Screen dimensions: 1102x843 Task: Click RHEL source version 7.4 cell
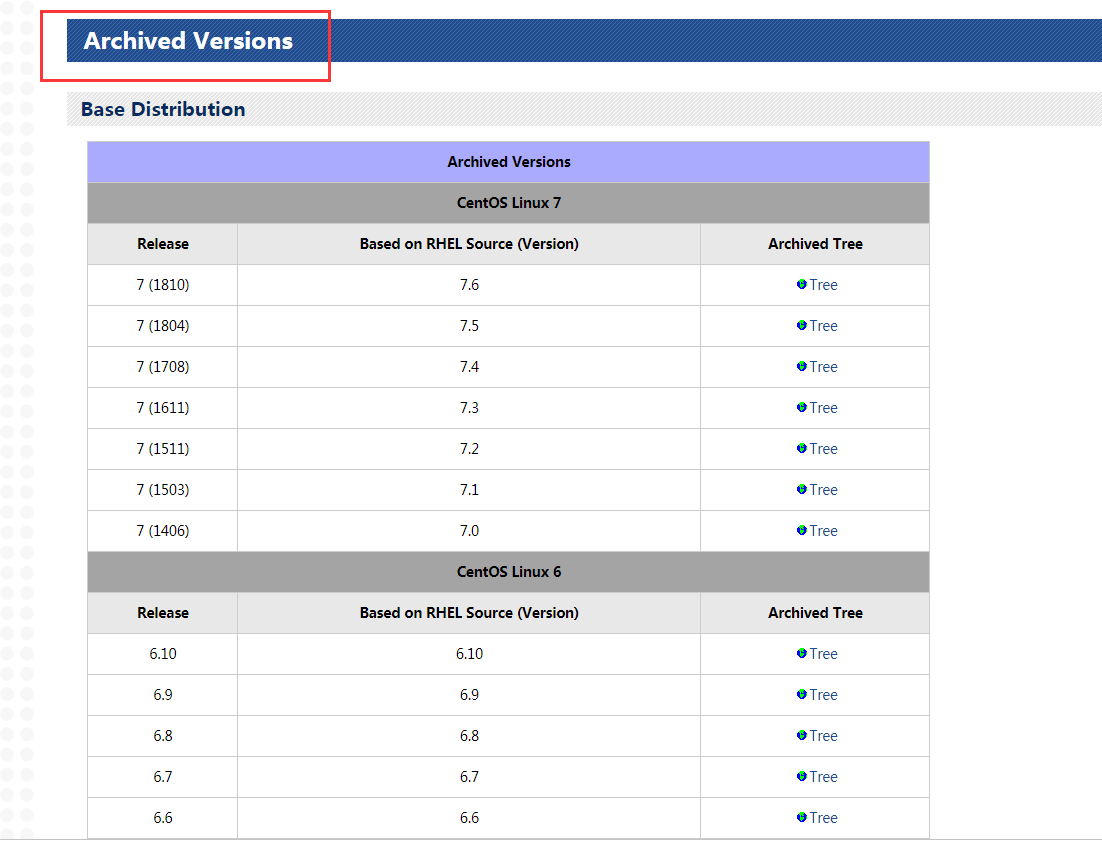469,366
